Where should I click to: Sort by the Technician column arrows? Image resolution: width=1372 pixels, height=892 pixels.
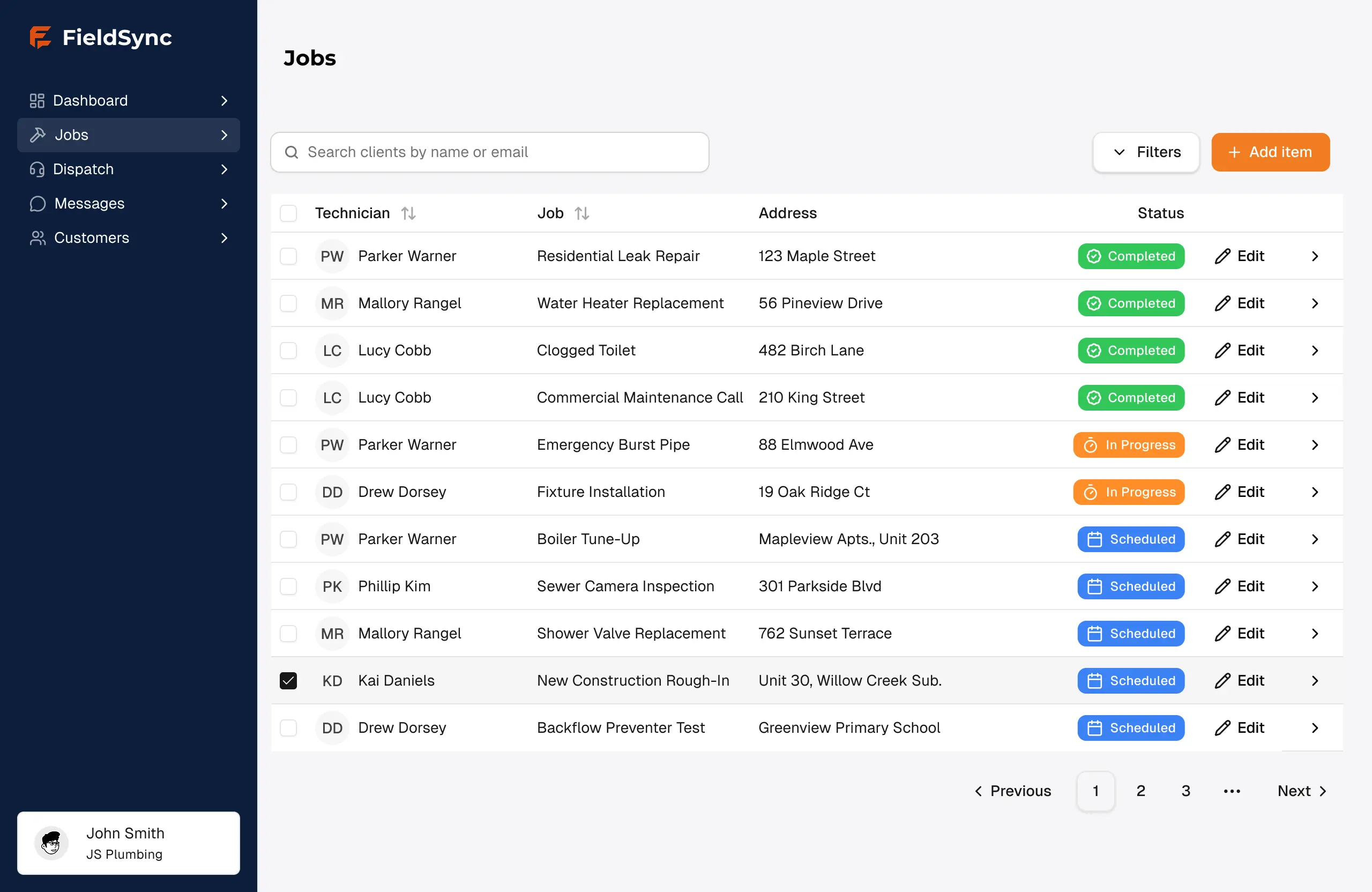[x=409, y=213]
